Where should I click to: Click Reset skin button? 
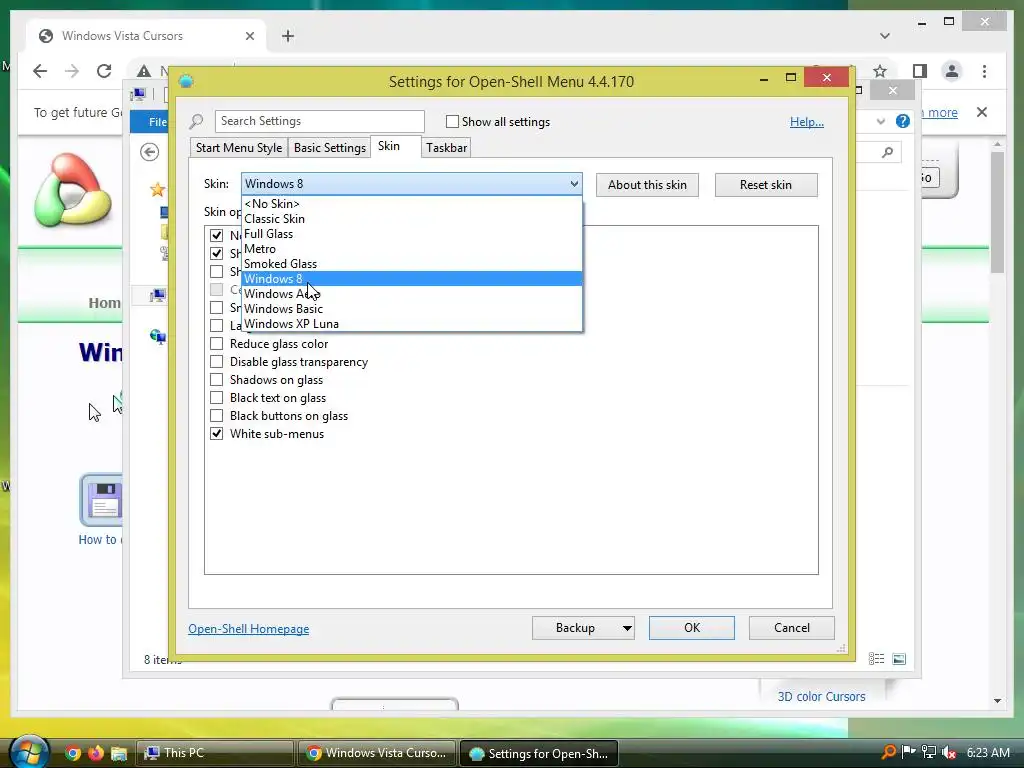(x=766, y=185)
